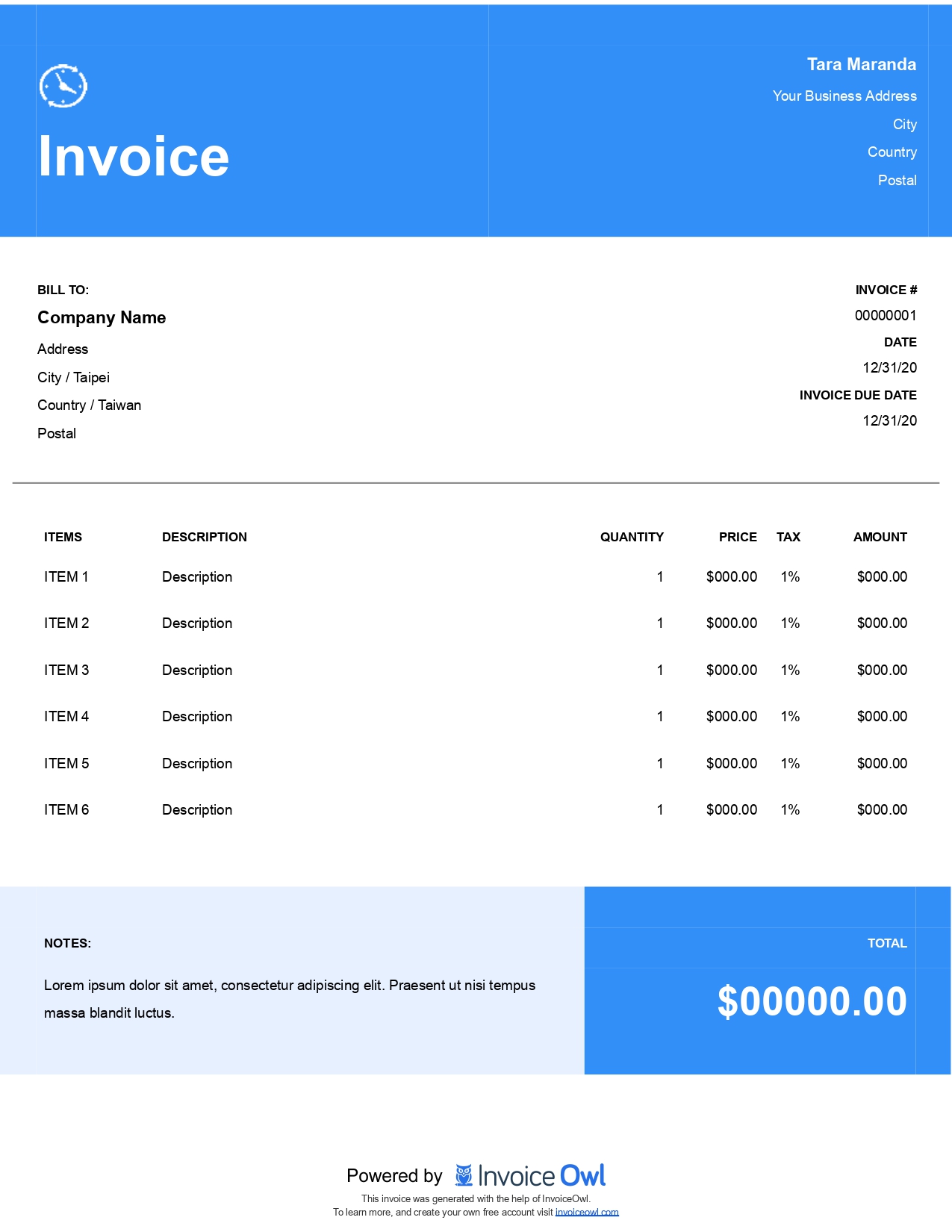This screenshot has height=1232, width=952.
Task: Click the quantity value for ITEM 5
Action: 659,763
